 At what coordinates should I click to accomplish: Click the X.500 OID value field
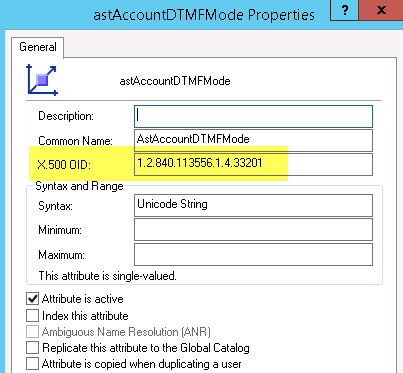coord(253,164)
